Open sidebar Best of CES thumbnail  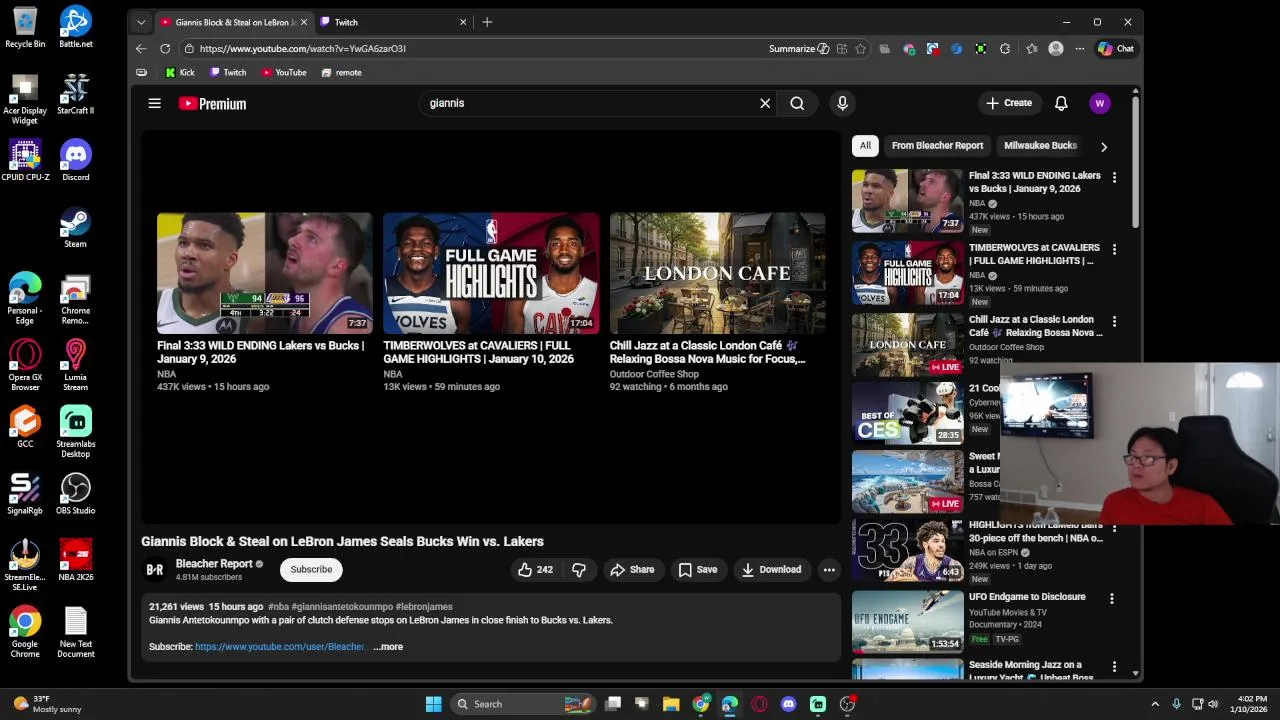907,412
